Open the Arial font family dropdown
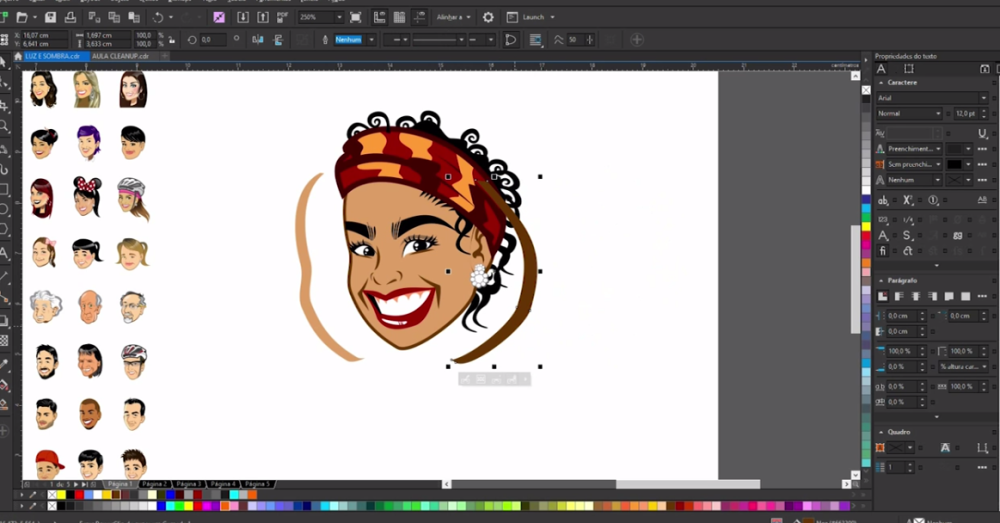 coord(932,98)
